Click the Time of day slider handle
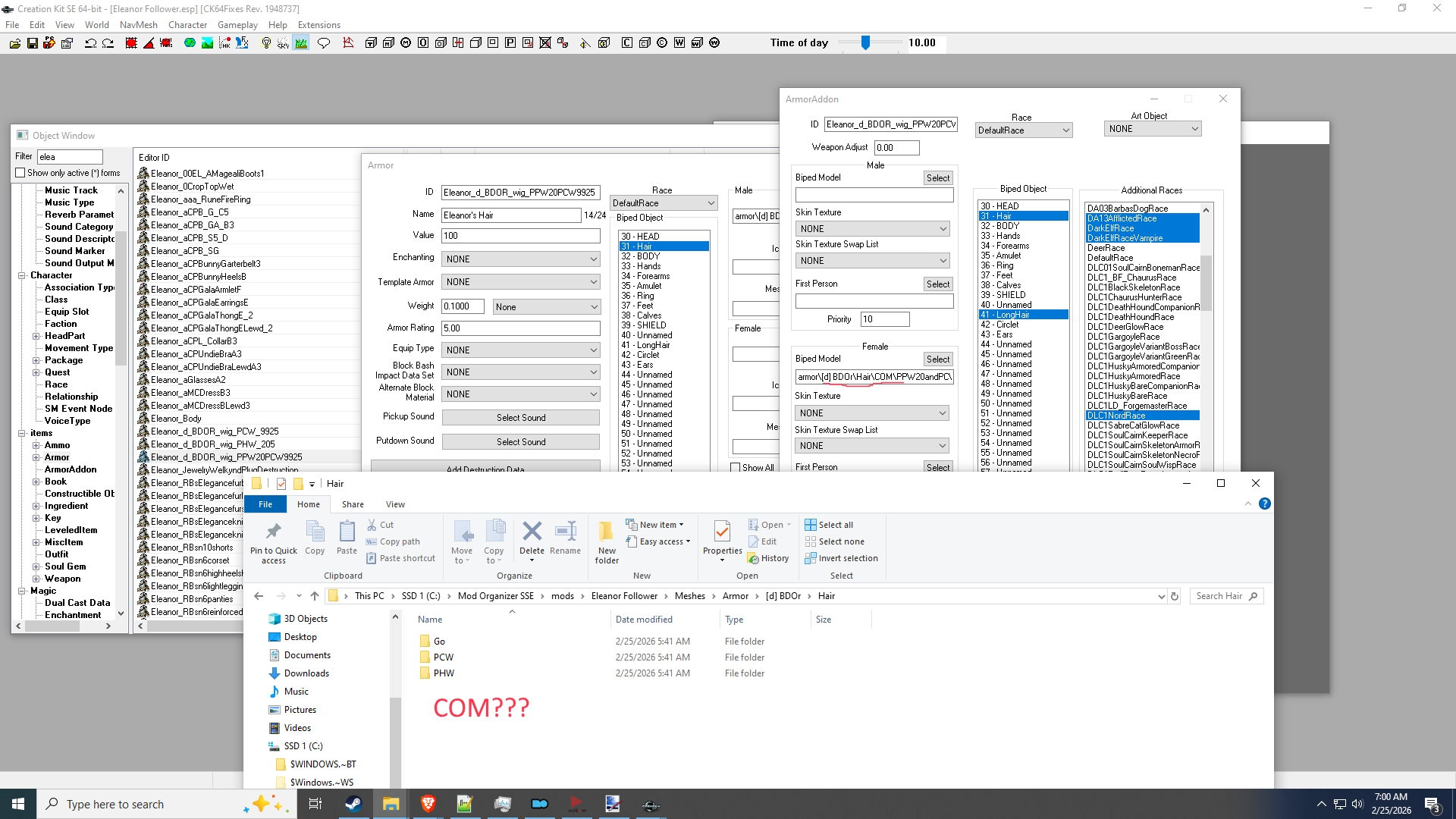Image resolution: width=1456 pixels, height=819 pixels. (865, 43)
